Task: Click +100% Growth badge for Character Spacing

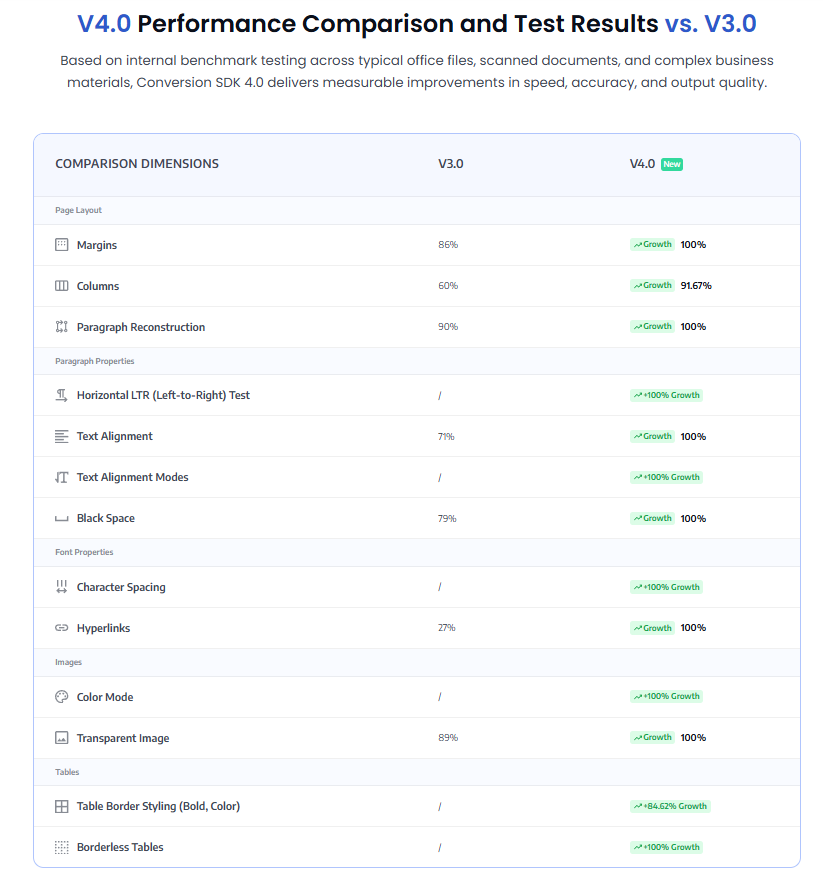Action: click(666, 587)
